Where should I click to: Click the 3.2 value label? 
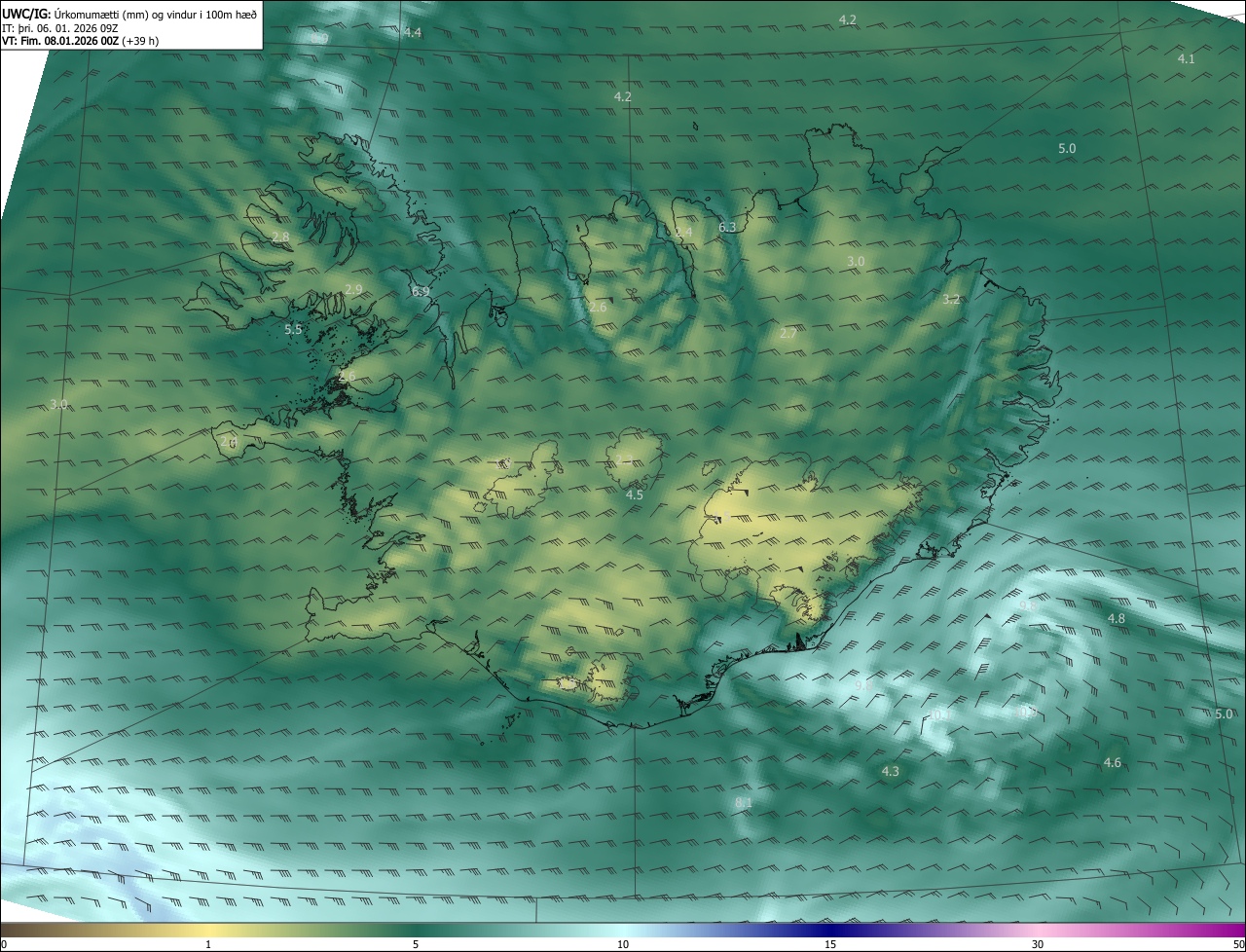951,300
